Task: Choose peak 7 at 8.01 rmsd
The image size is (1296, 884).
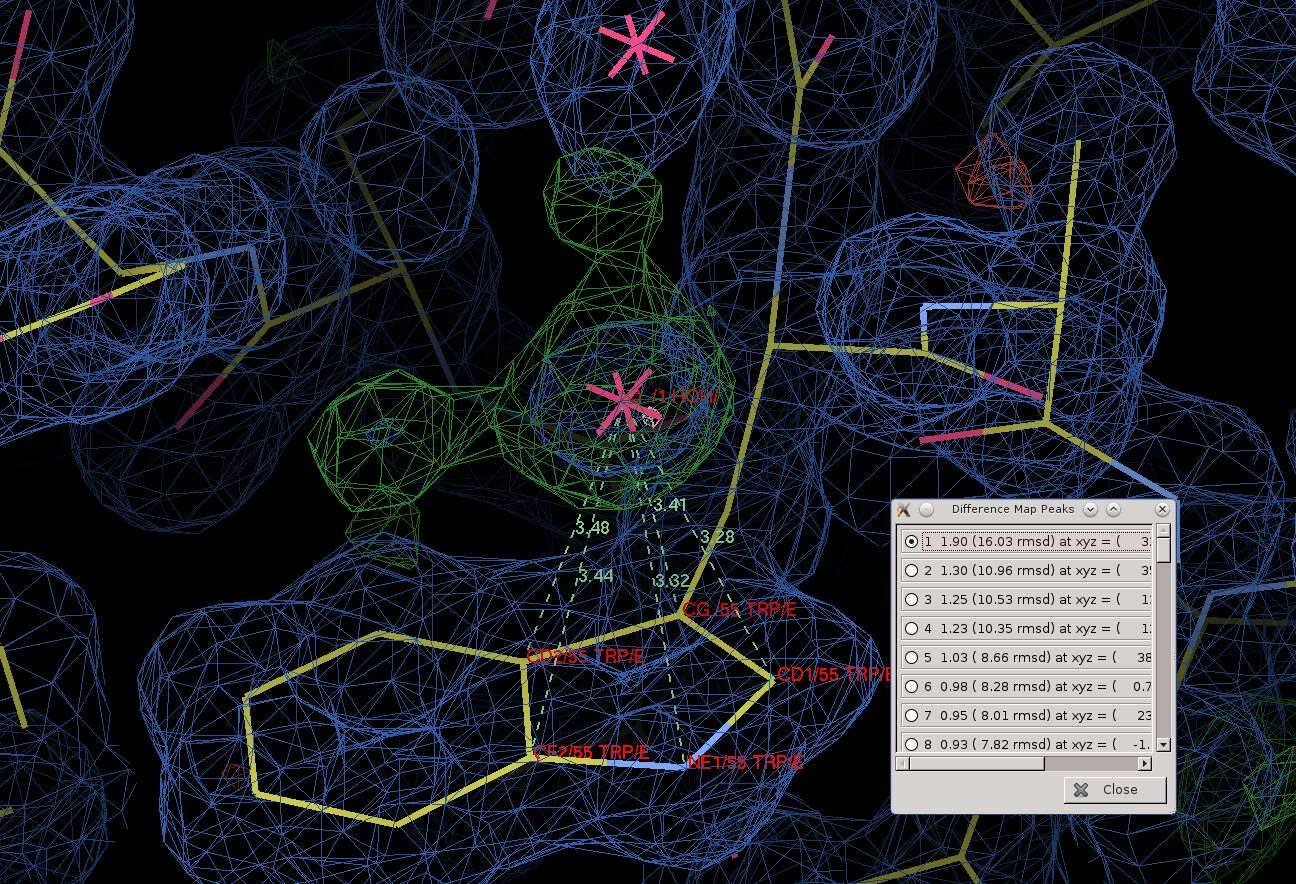Action: [x=911, y=715]
